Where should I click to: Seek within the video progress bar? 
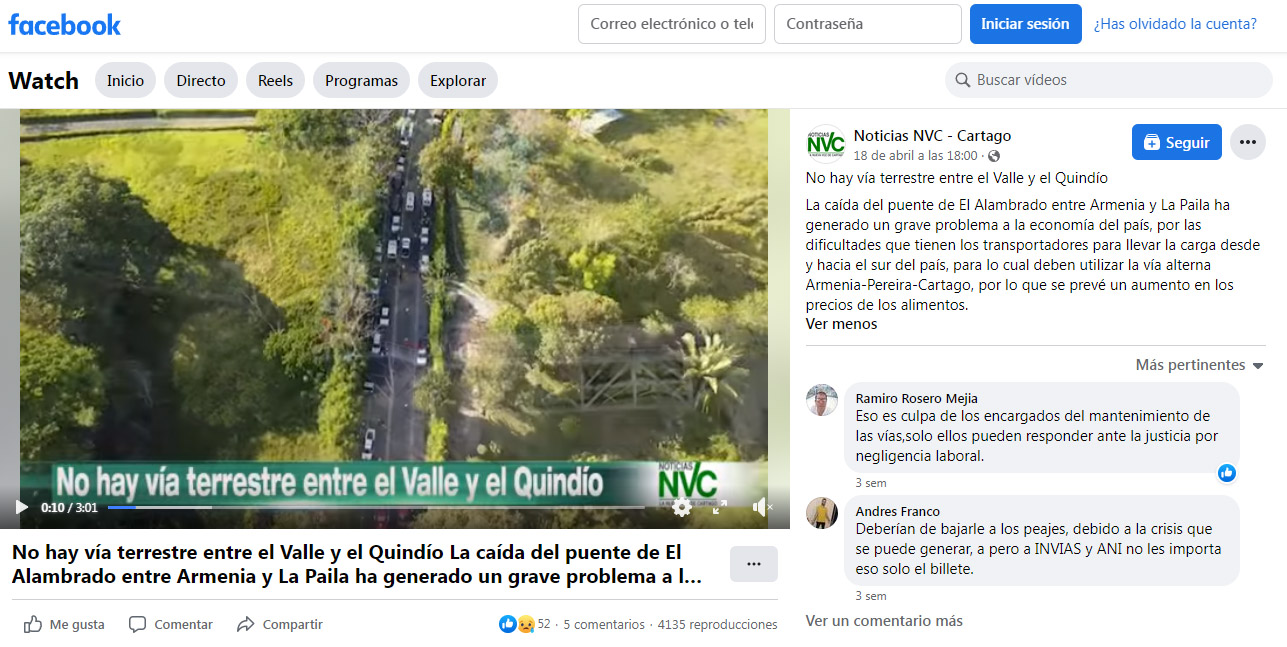tap(376, 507)
